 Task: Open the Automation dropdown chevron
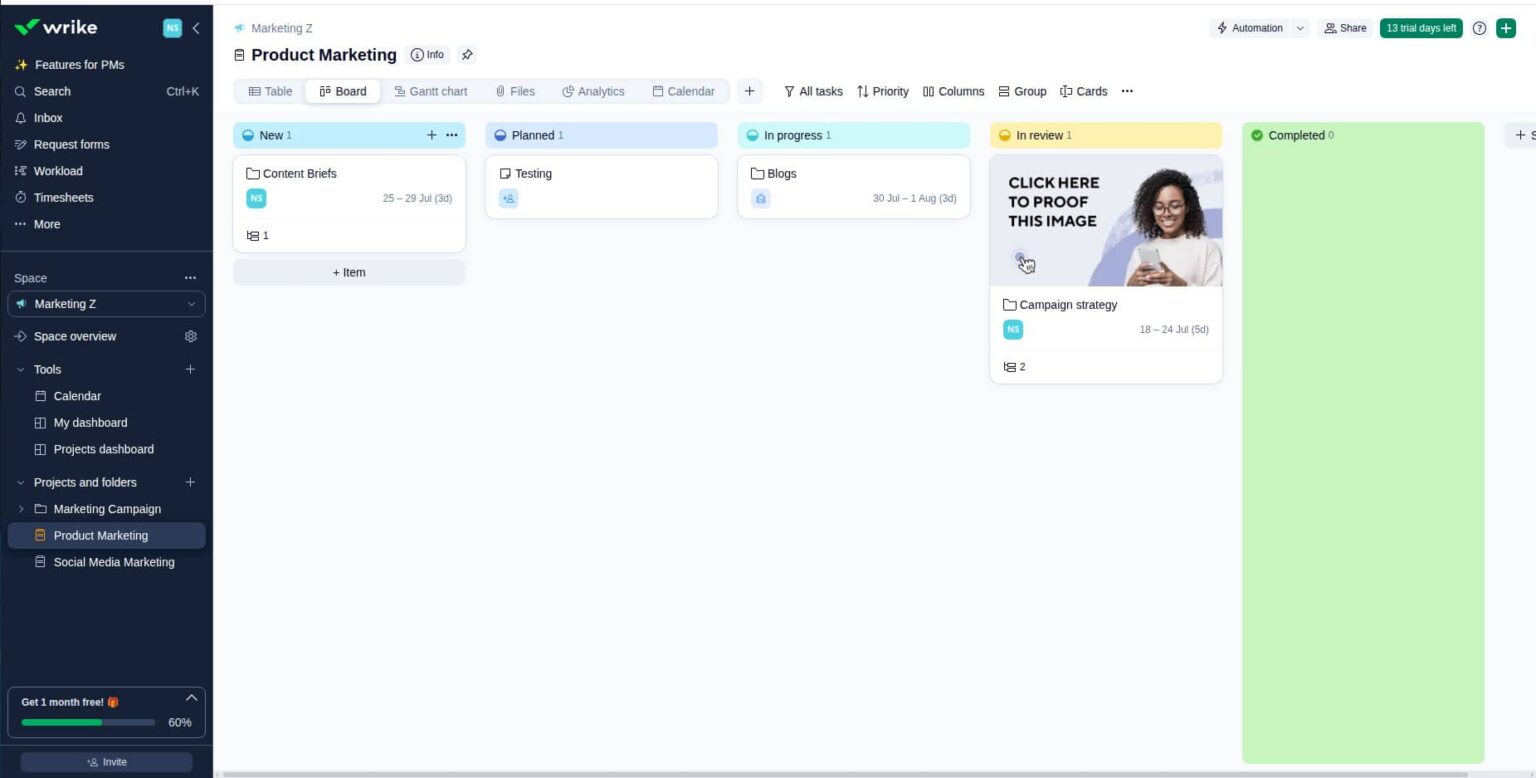click(x=1301, y=28)
